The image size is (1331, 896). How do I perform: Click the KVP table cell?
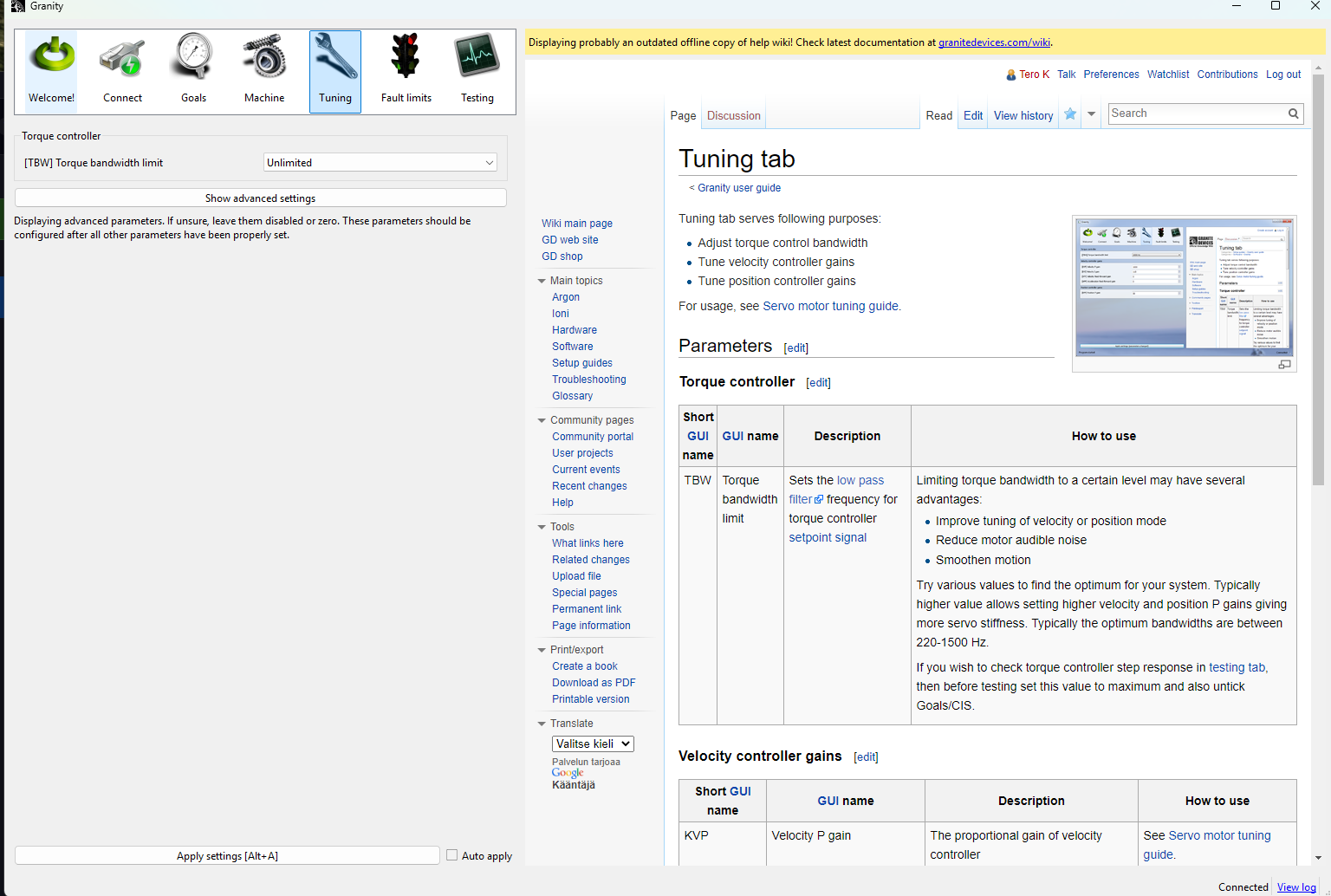pyautogui.click(x=723, y=845)
